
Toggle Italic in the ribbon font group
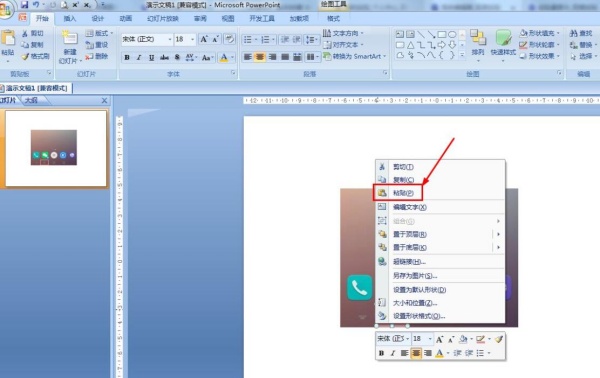[x=139, y=57]
